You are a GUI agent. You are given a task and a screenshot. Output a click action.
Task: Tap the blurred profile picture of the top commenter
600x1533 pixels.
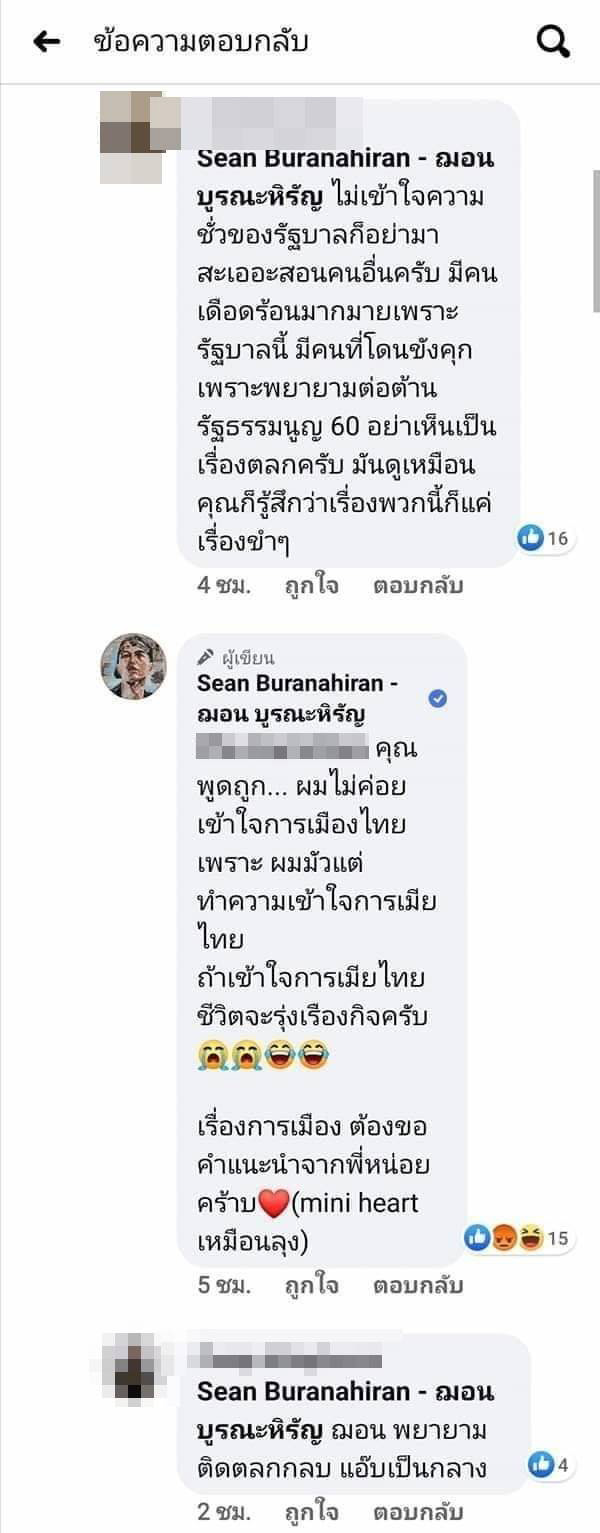(133, 128)
